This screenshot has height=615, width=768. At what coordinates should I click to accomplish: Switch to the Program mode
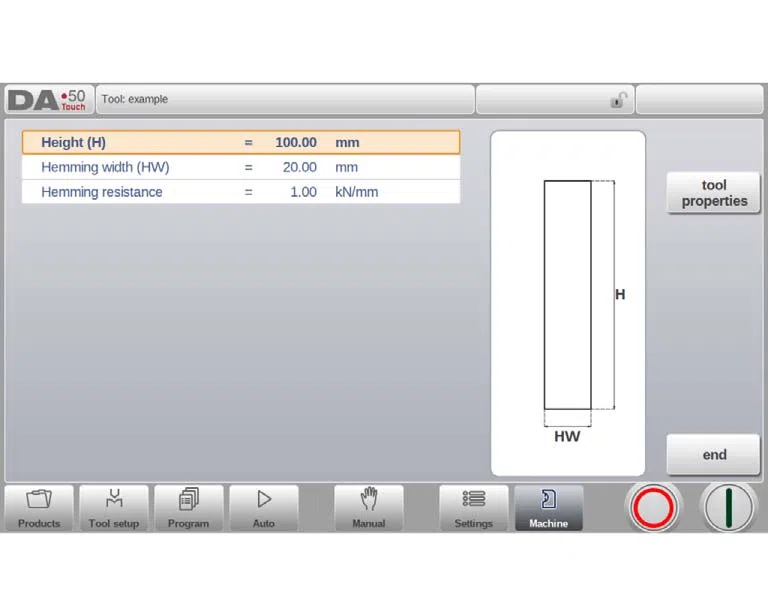pos(189,508)
